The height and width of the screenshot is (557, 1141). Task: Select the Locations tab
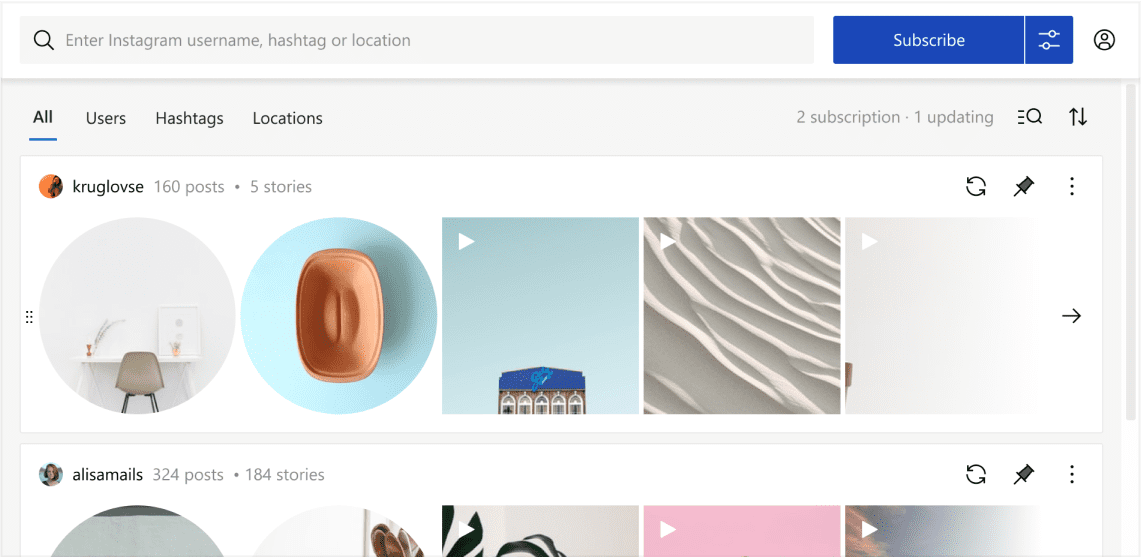(x=287, y=118)
